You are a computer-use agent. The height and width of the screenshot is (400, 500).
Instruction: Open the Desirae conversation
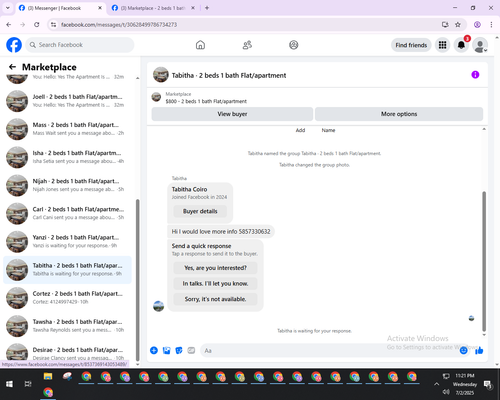(67, 352)
